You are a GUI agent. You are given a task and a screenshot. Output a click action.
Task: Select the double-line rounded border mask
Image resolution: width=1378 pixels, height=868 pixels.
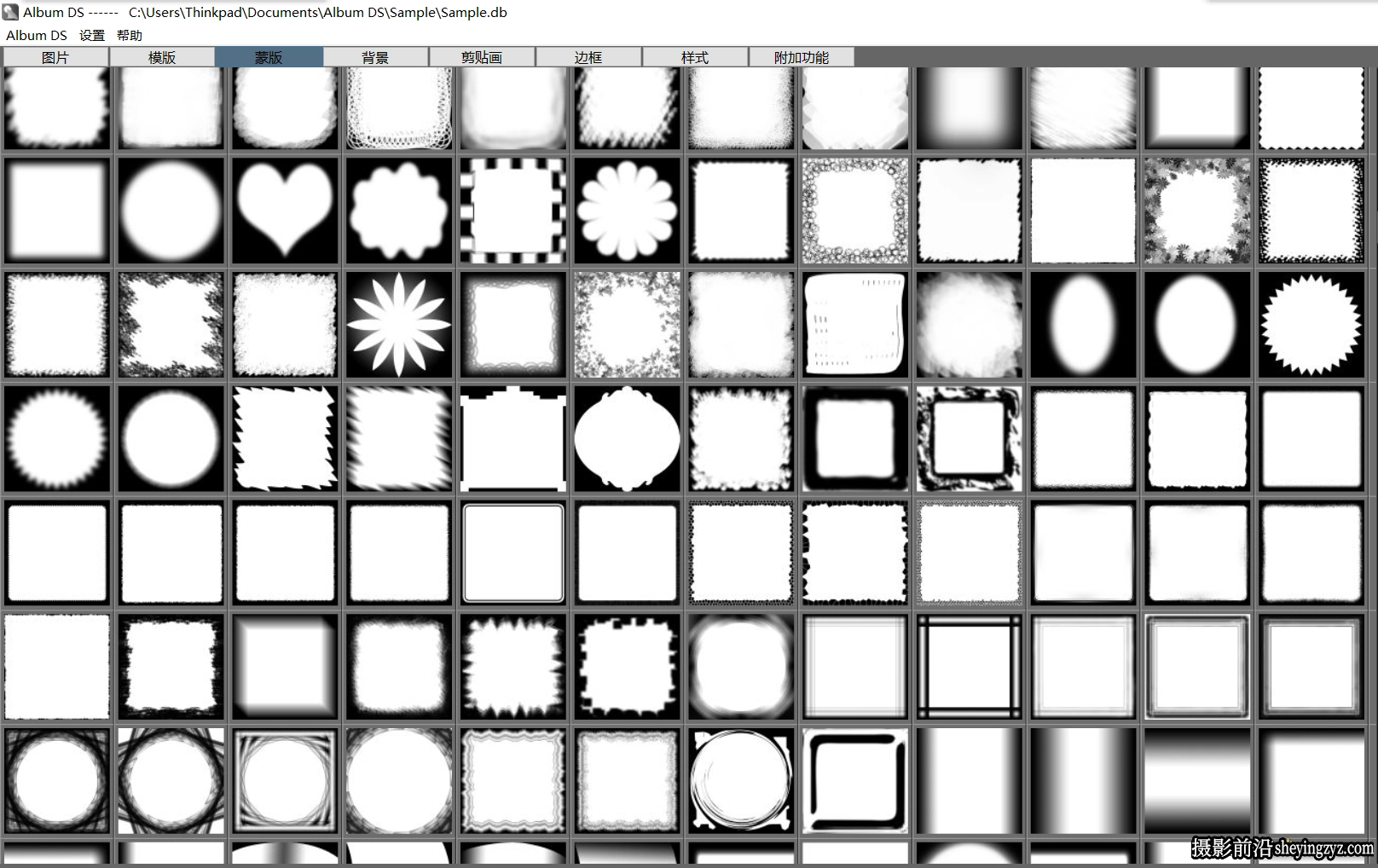(x=512, y=553)
